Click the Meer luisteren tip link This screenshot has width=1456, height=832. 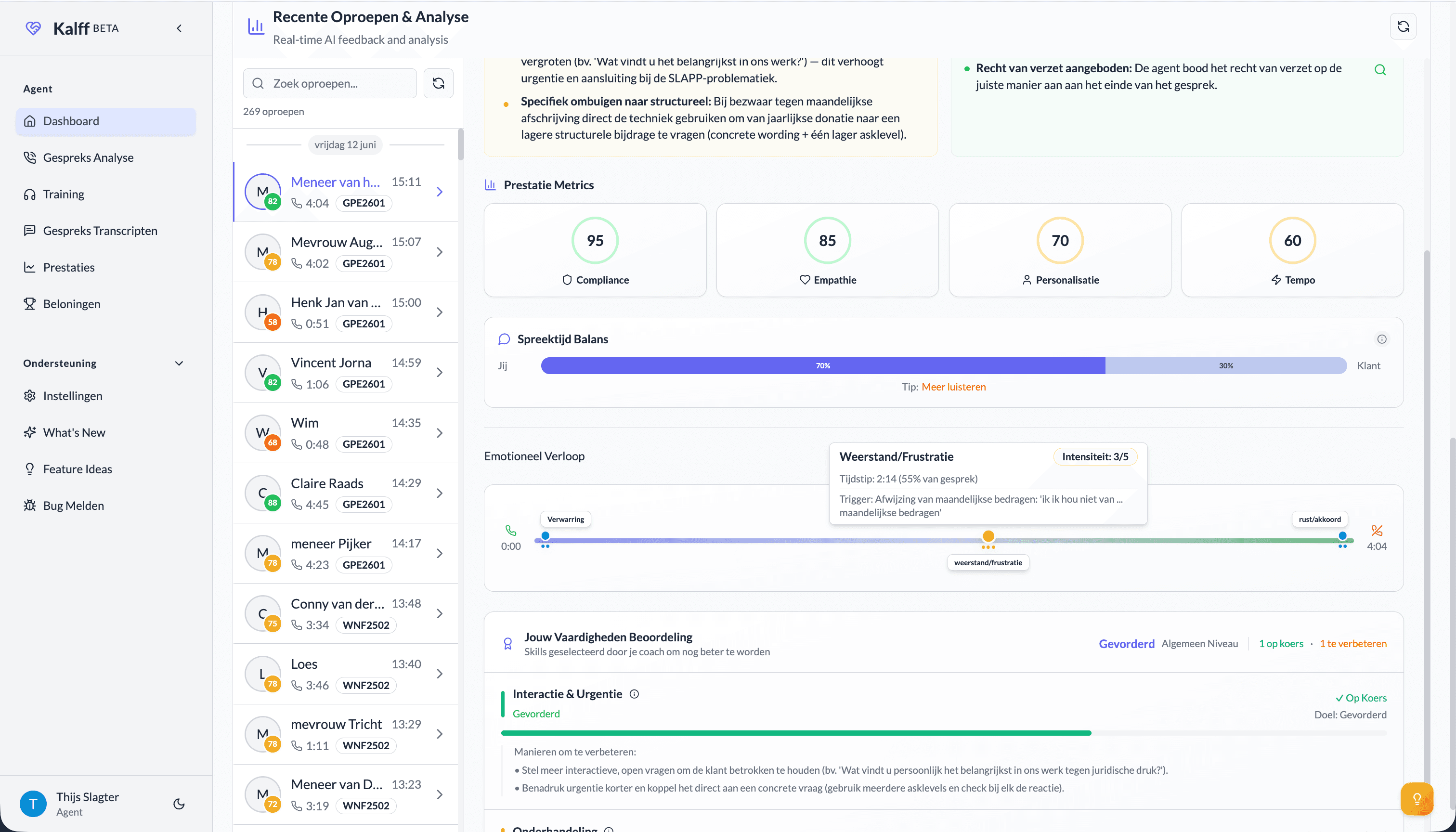[x=953, y=387]
